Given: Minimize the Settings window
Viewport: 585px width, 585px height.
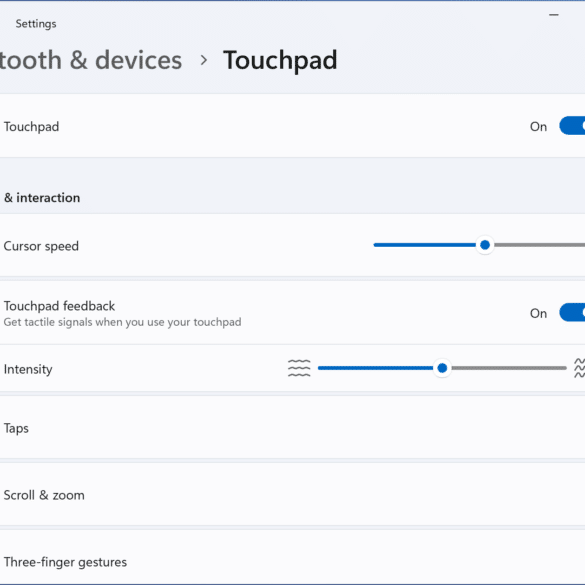Looking at the screenshot, I should click(554, 15).
